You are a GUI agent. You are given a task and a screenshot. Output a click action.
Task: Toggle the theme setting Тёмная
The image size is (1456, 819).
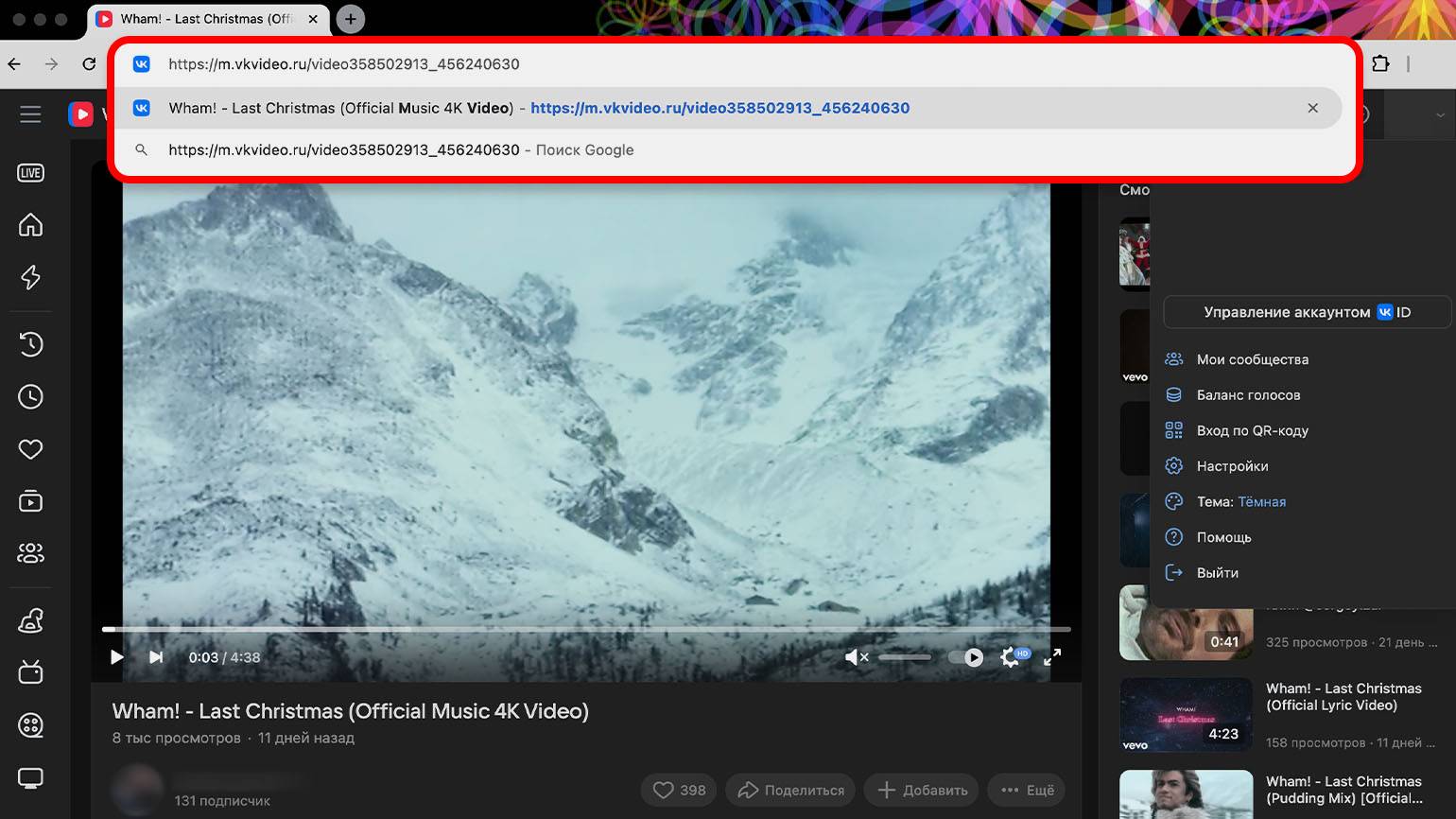point(1261,502)
